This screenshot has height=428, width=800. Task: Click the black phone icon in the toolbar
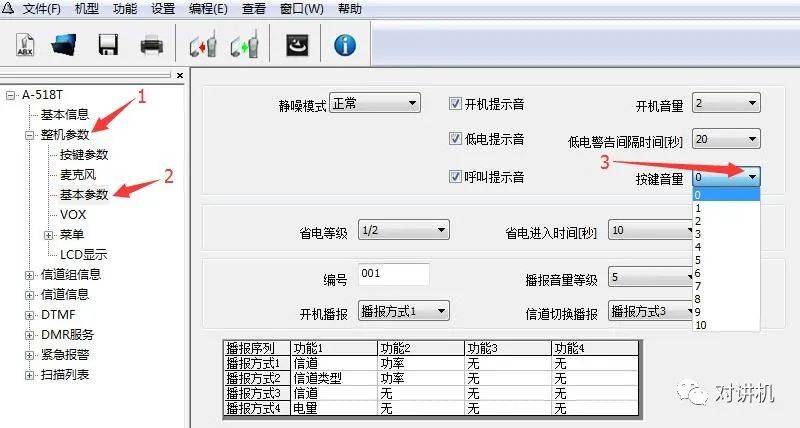[298, 45]
